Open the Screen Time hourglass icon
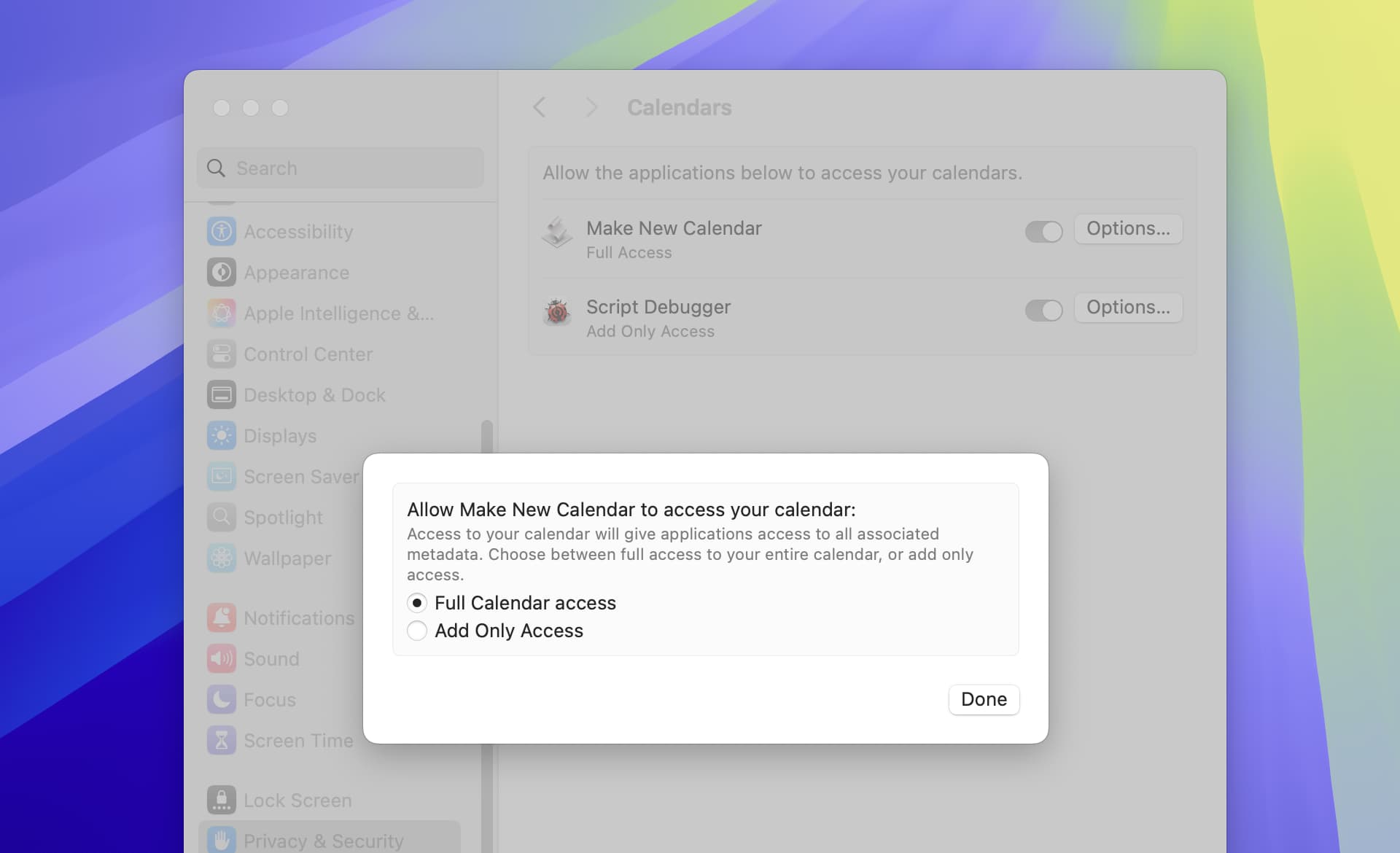Image resolution: width=1400 pixels, height=853 pixels. 222,740
